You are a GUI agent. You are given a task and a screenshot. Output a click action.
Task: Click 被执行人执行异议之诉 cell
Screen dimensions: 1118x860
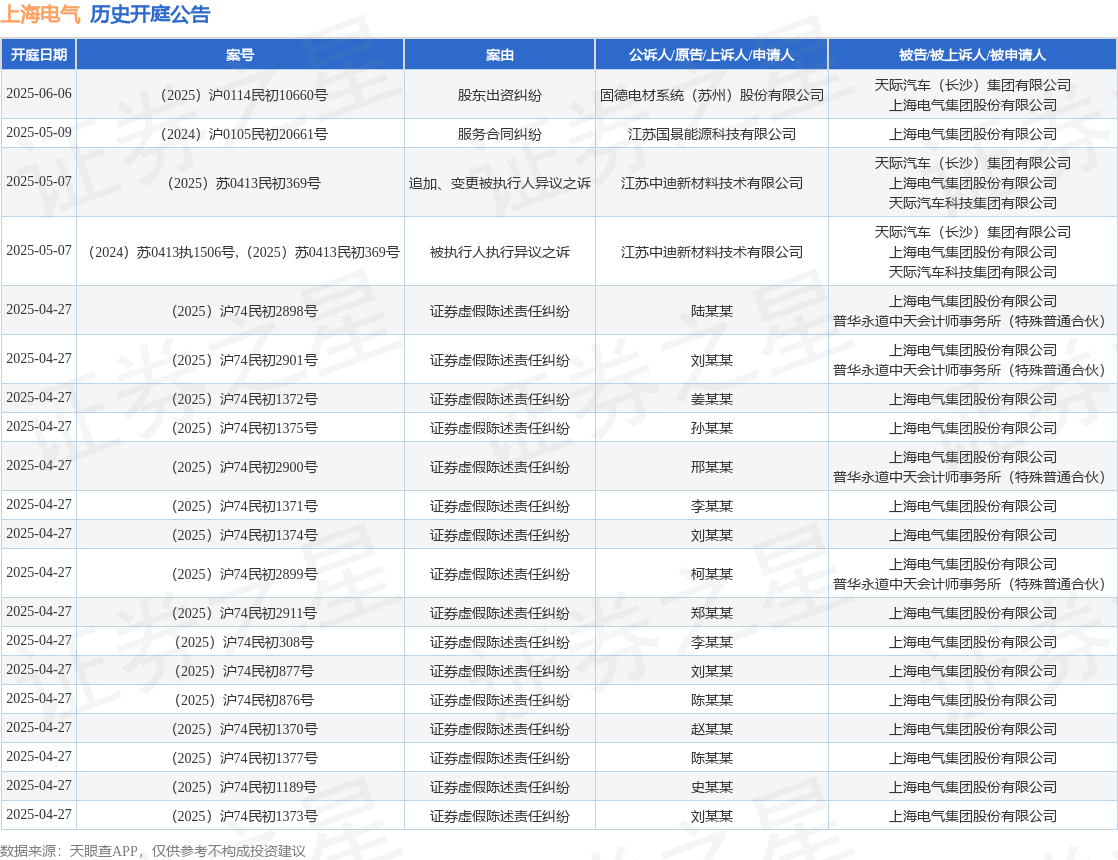click(500, 252)
